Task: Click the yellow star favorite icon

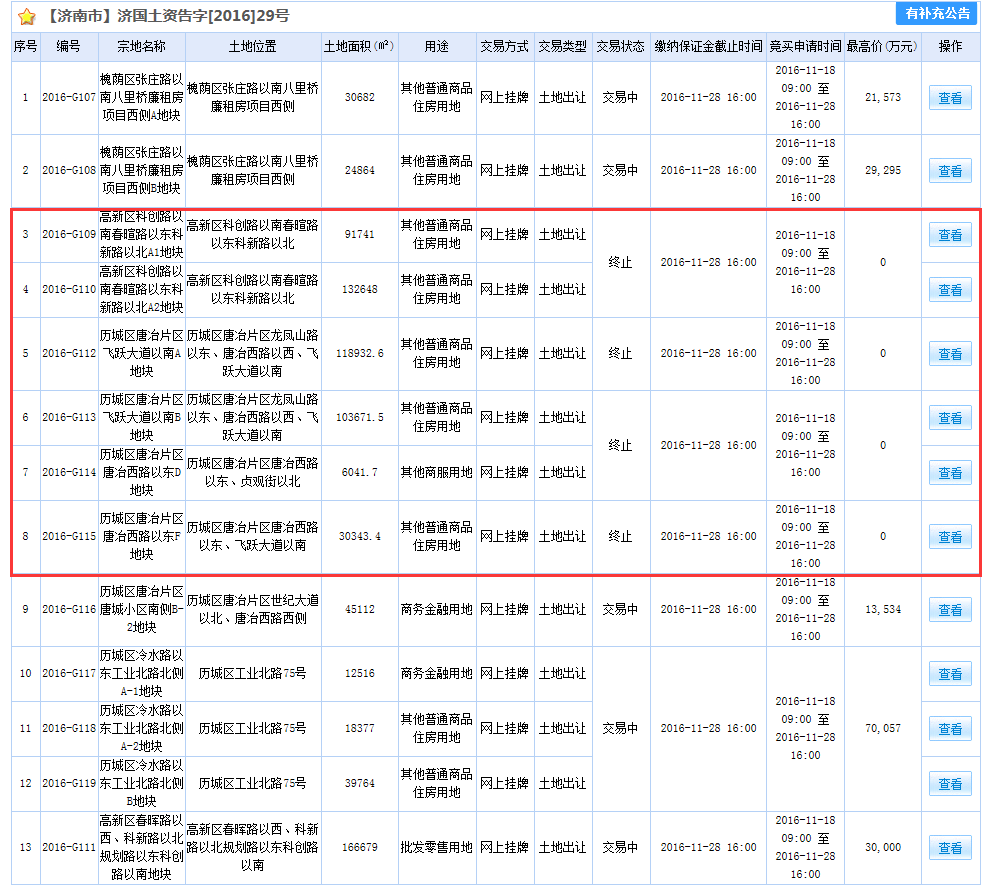Action: pos(27,17)
